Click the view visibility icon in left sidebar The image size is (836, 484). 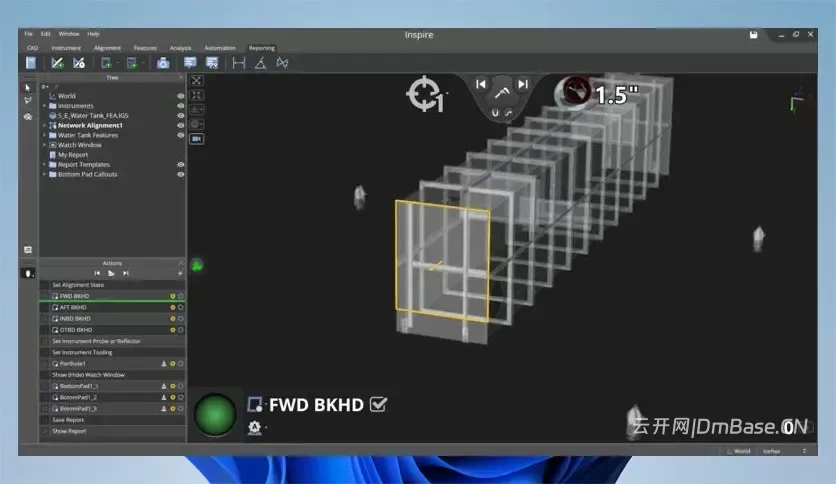pyautogui.click(x=28, y=116)
